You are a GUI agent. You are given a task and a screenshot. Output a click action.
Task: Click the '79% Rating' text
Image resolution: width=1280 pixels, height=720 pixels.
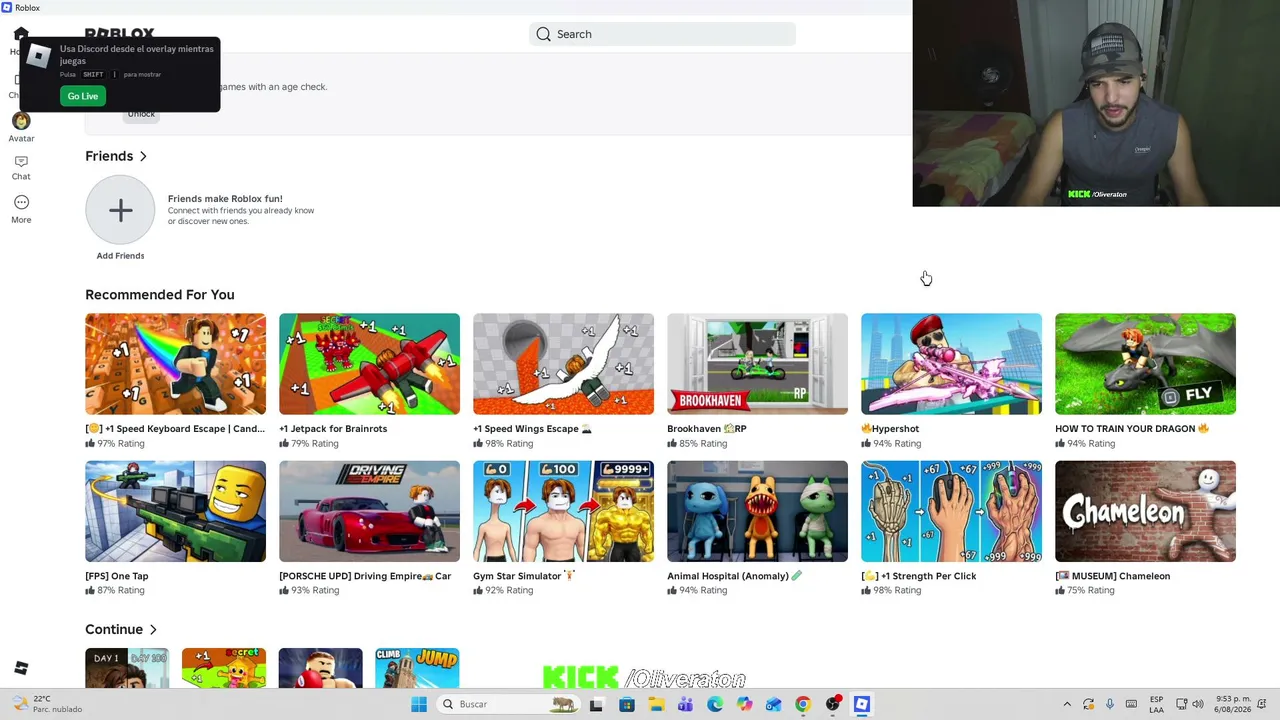pos(315,444)
